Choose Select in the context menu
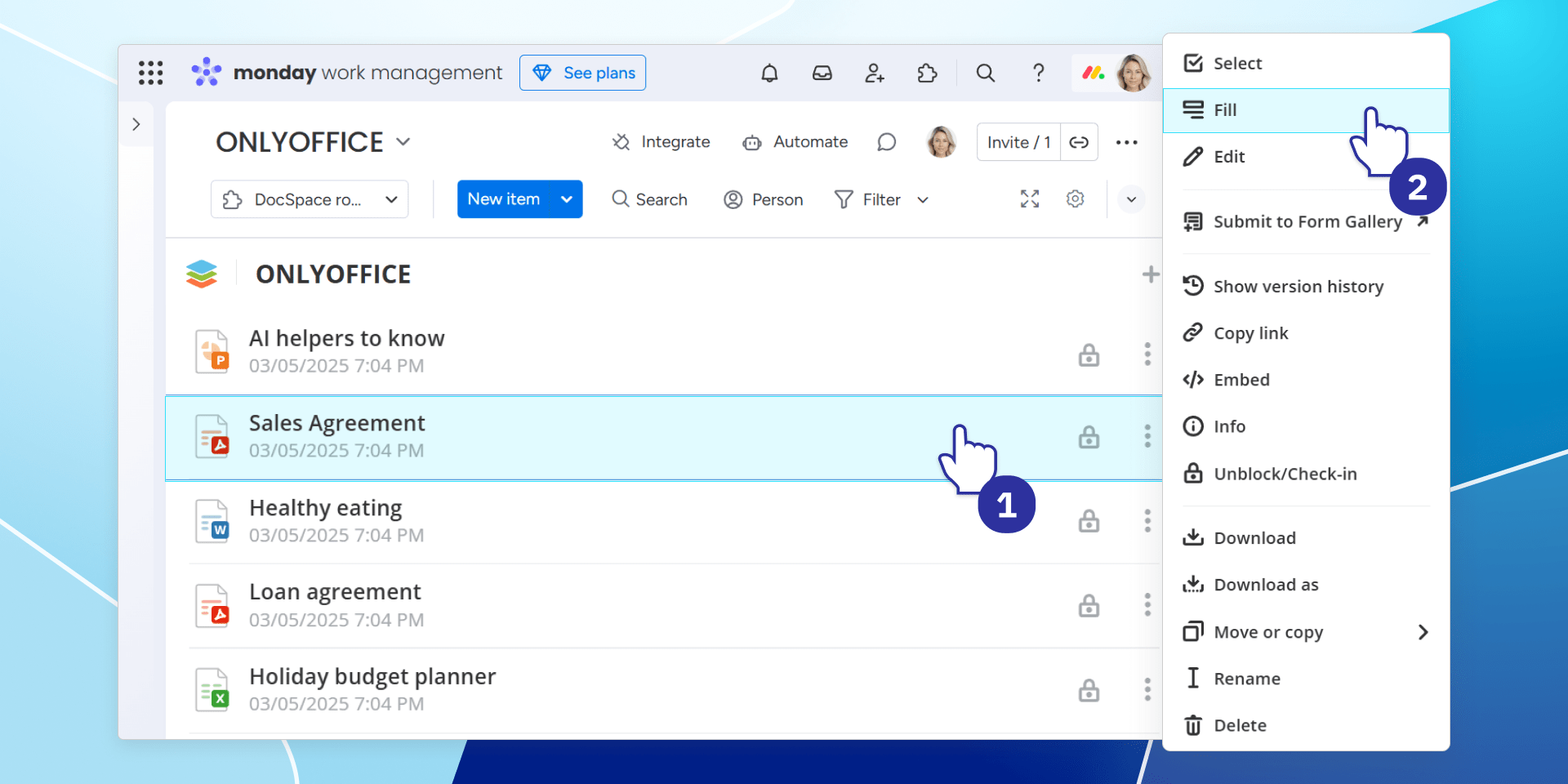The width and height of the screenshot is (1568, 784). tap(1306, 63)
